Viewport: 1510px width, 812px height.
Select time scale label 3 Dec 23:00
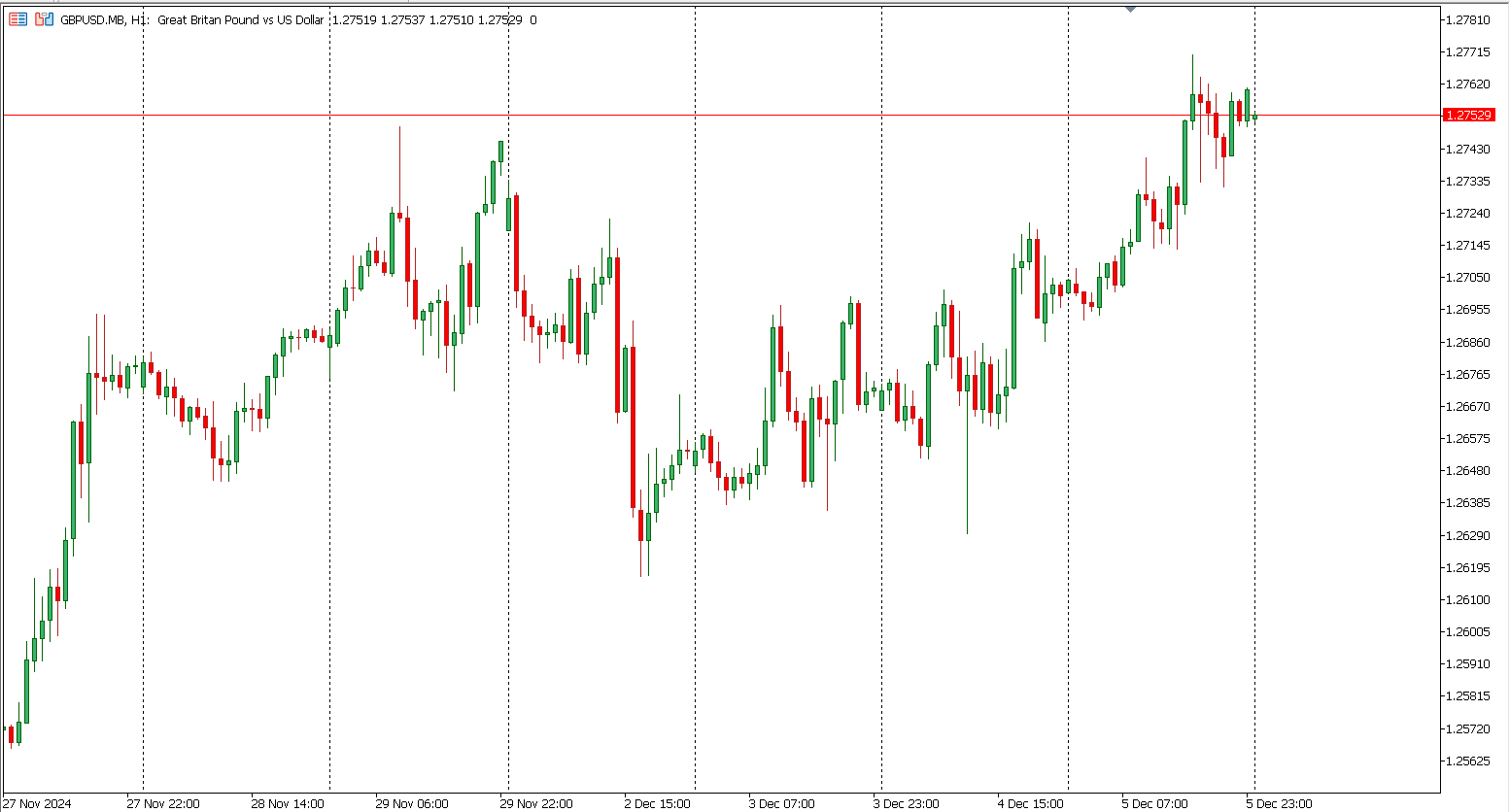tap(907, 804)
